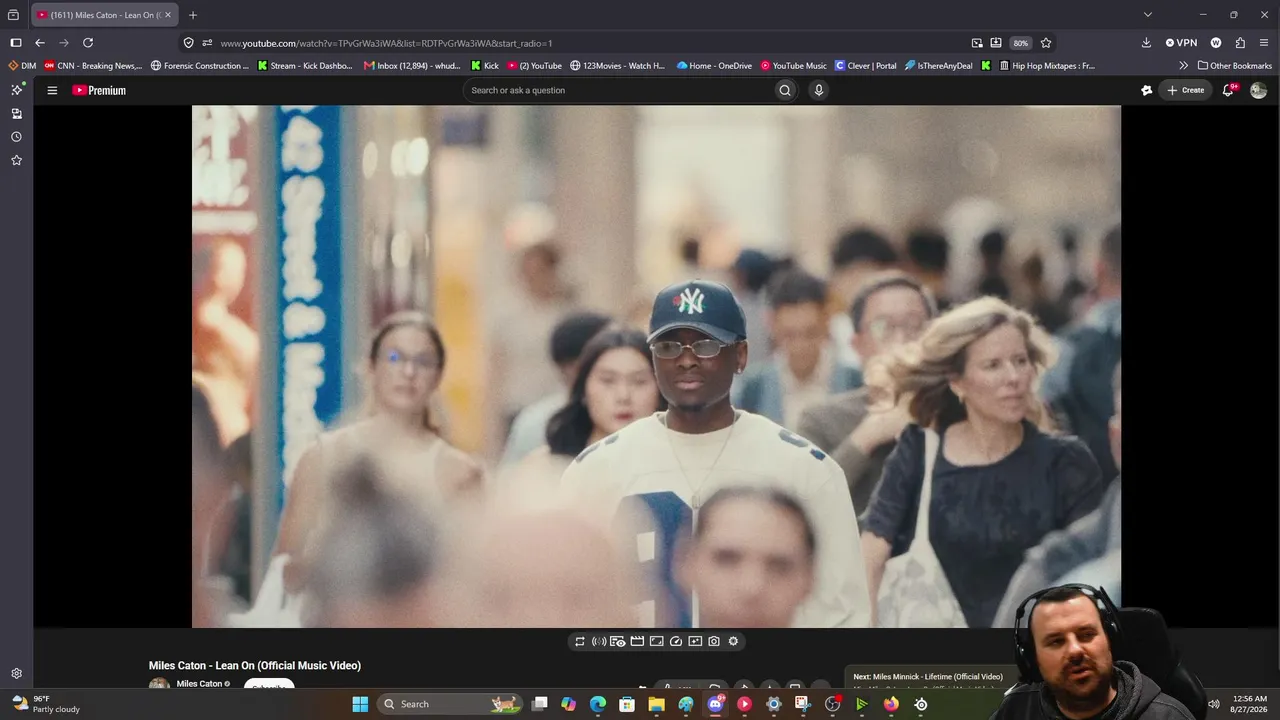Open the enhancer settings gear icon

pyautogui.click(x=733, y=641)
